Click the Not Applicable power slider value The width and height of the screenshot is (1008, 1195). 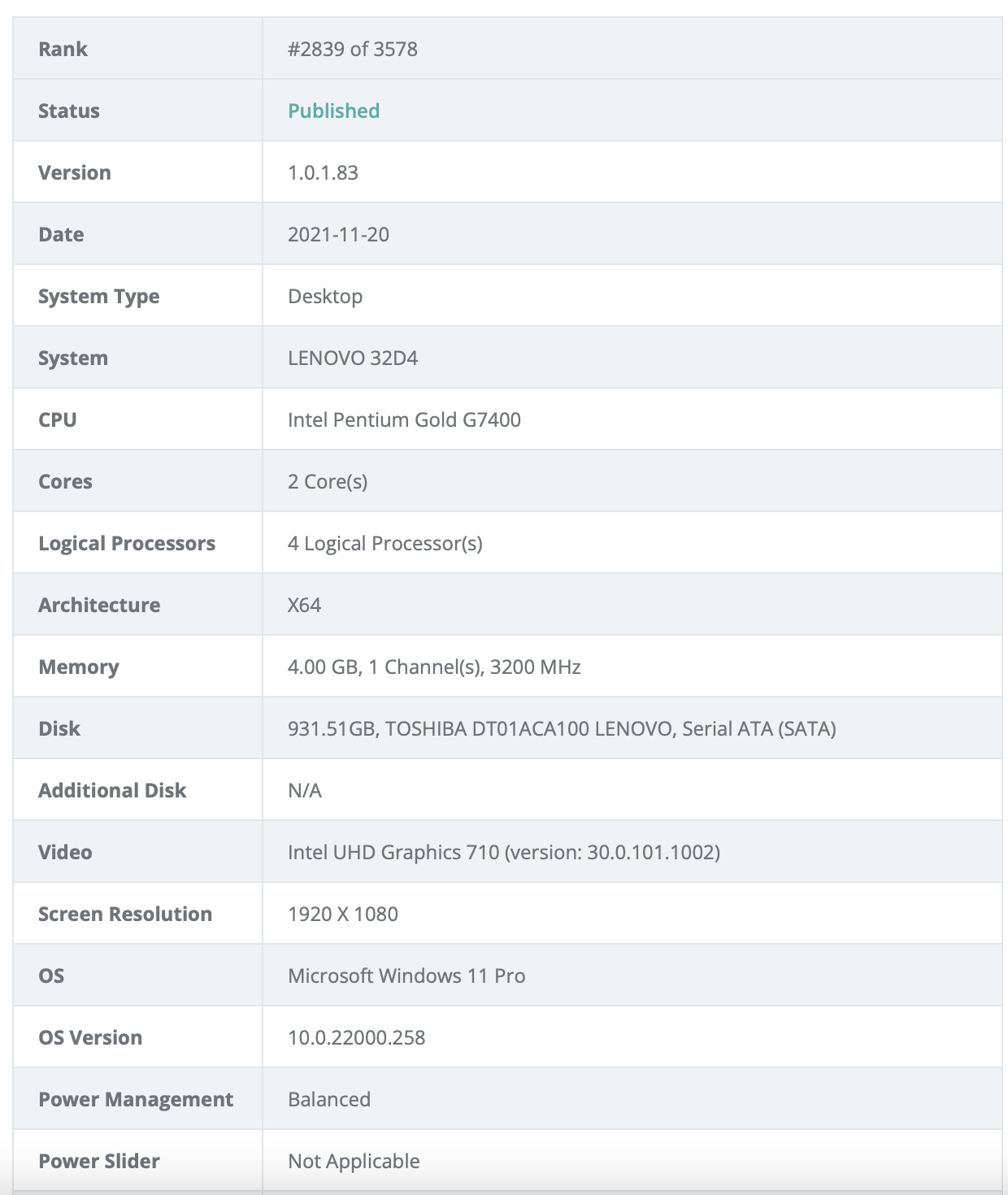pyautogui.click(x=354, y=1161)
